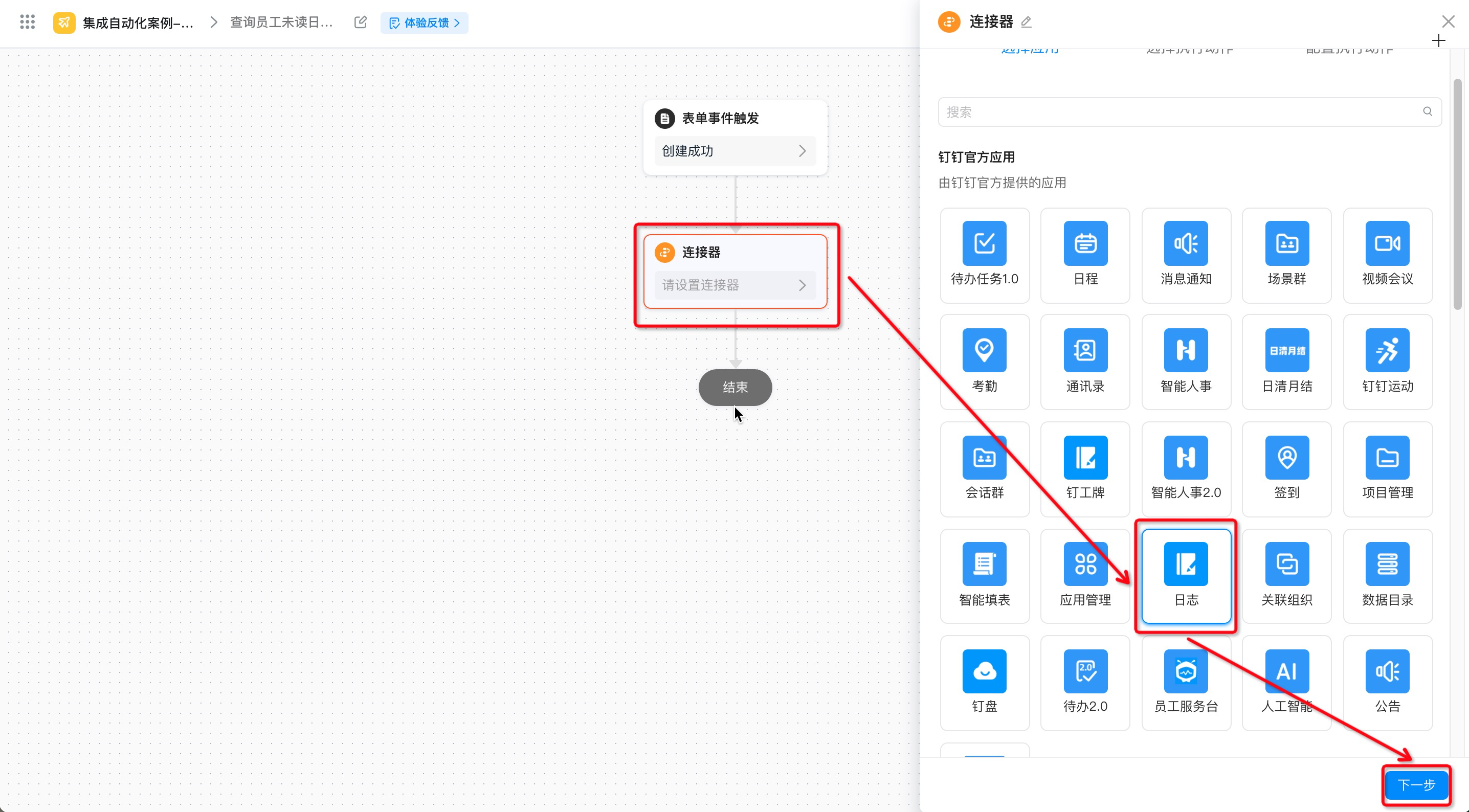Select the 智能人事2.0 app
1469x812 pixels.
pyautogui.click(x=1186, y=469)
